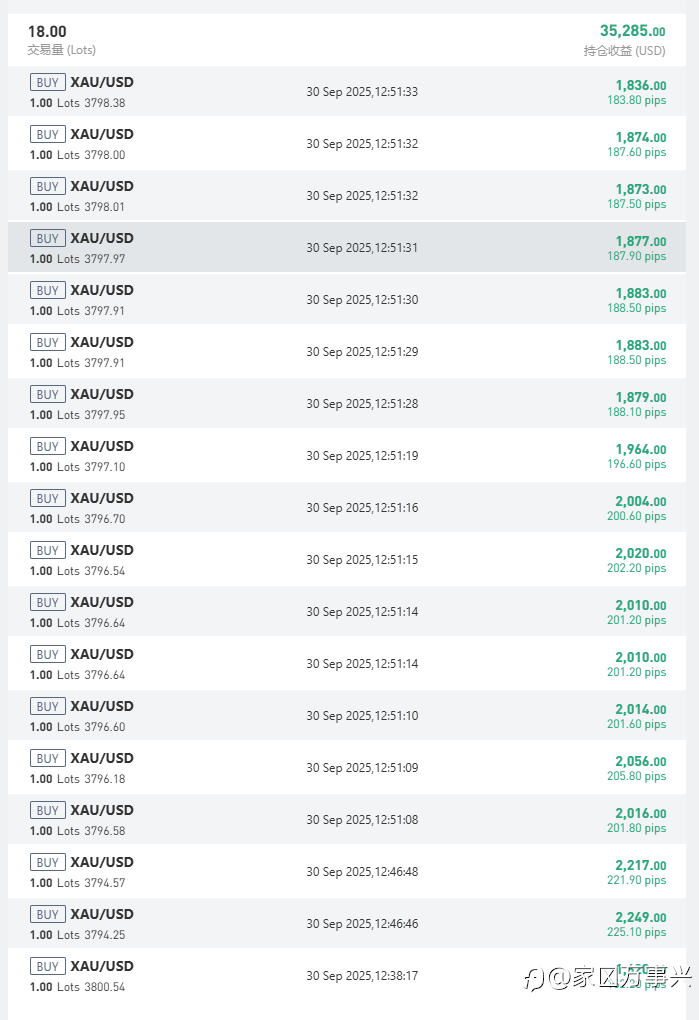Select the 1.00 Lots 3798.01 entry text
The width and height of the screenshot is (699, 1020).
pyautogui.click(x=77, y=207)
